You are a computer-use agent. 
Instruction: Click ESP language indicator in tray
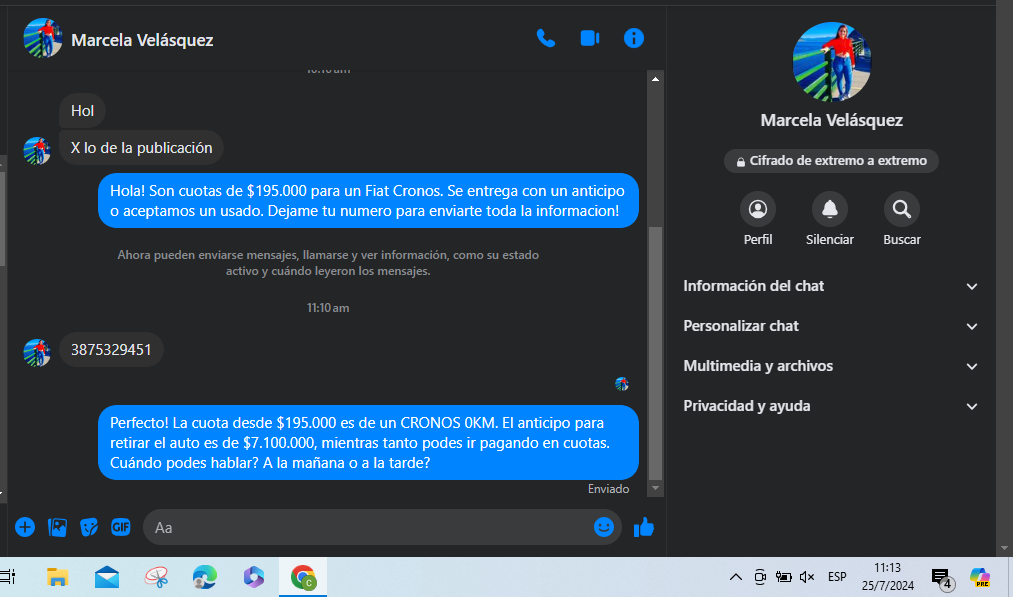(x=837, y=577)
